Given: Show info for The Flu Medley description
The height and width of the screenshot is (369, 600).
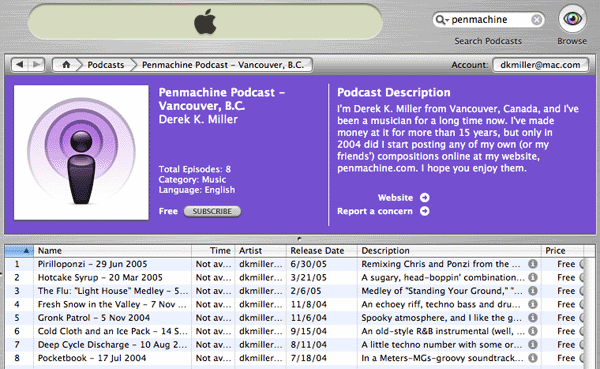Looking at the screenshot, I should tap(533, 291).
